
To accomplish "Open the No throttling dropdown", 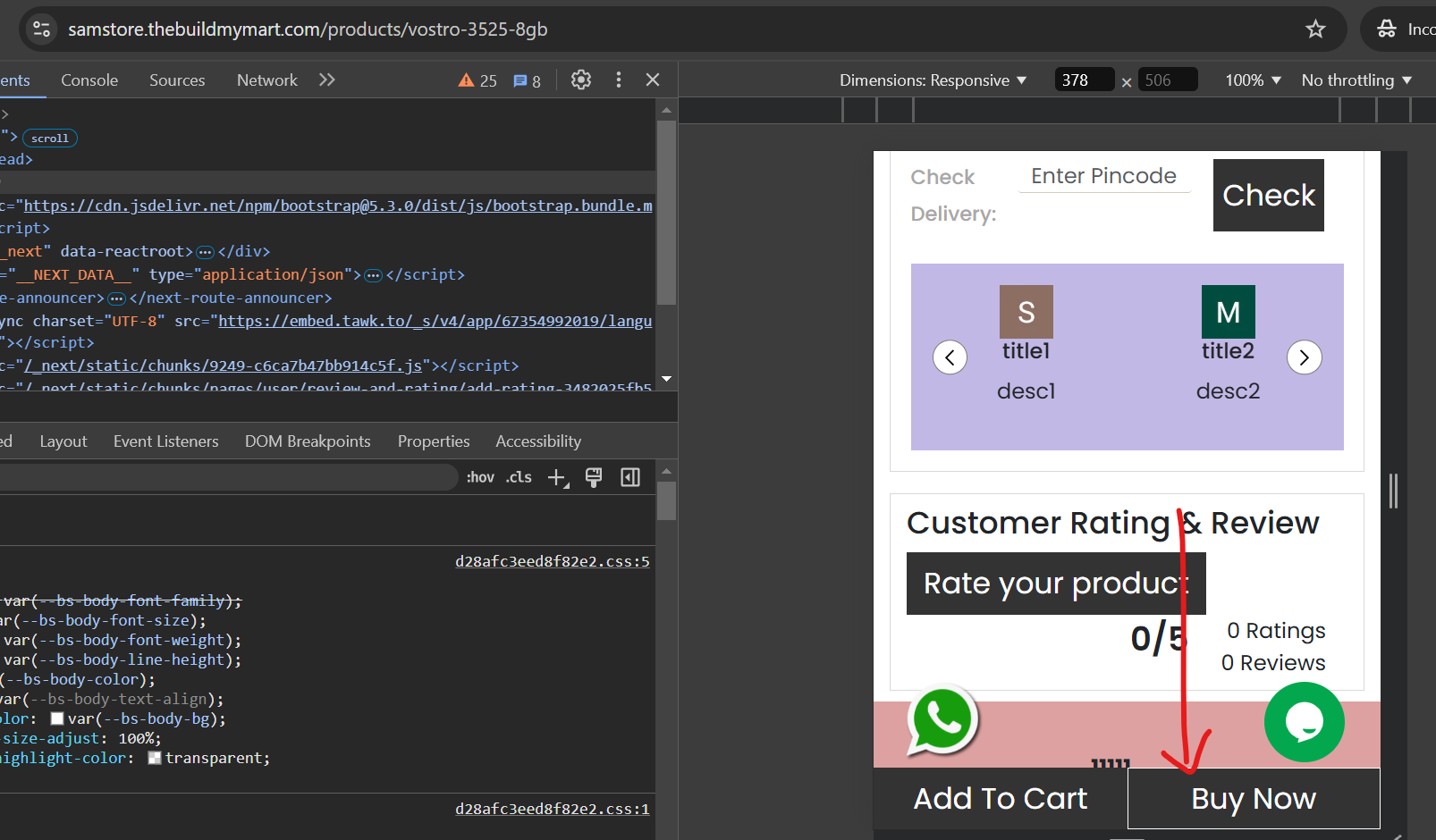I will point(1356,80).
